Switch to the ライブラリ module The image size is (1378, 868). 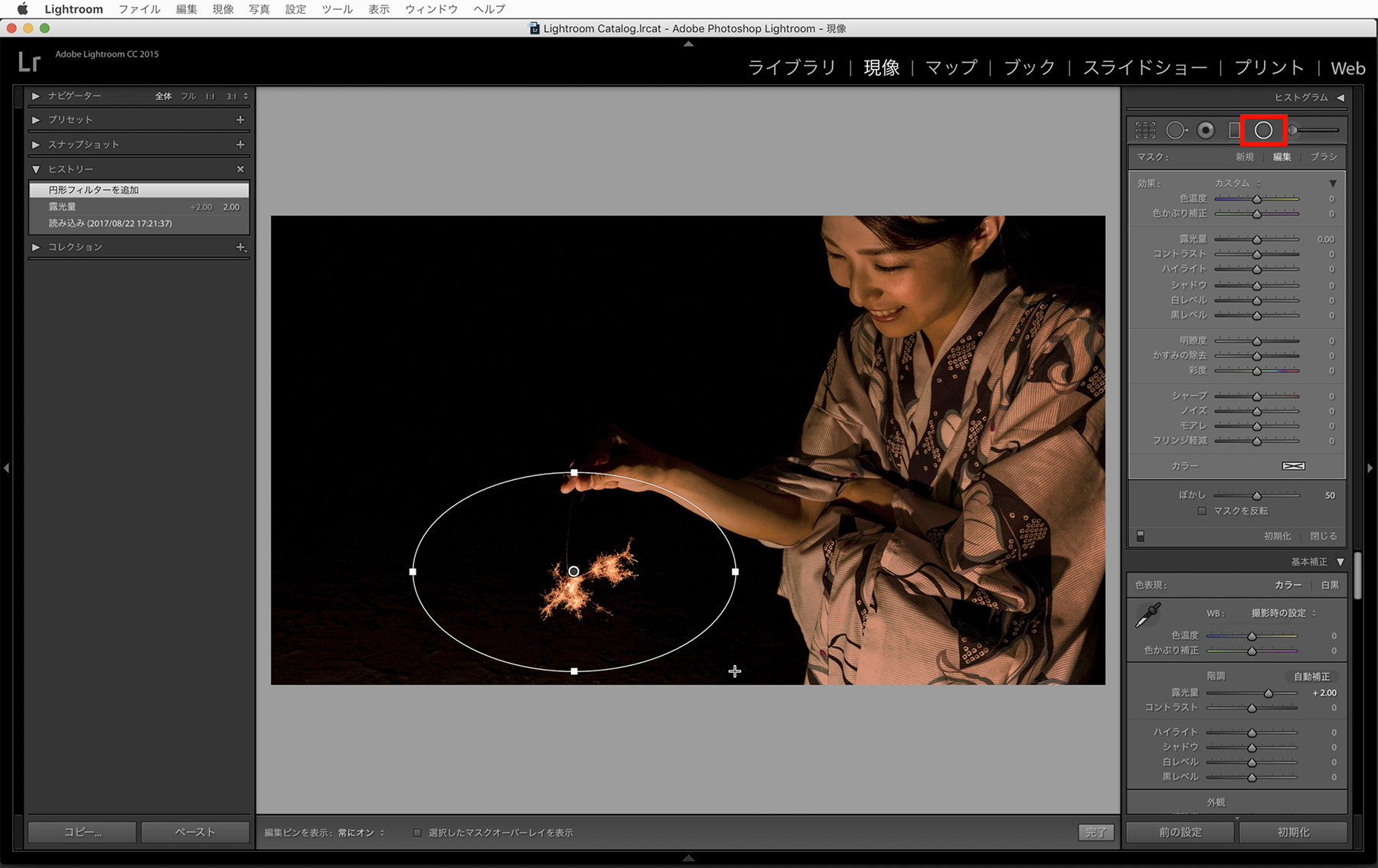pos(792,67)
